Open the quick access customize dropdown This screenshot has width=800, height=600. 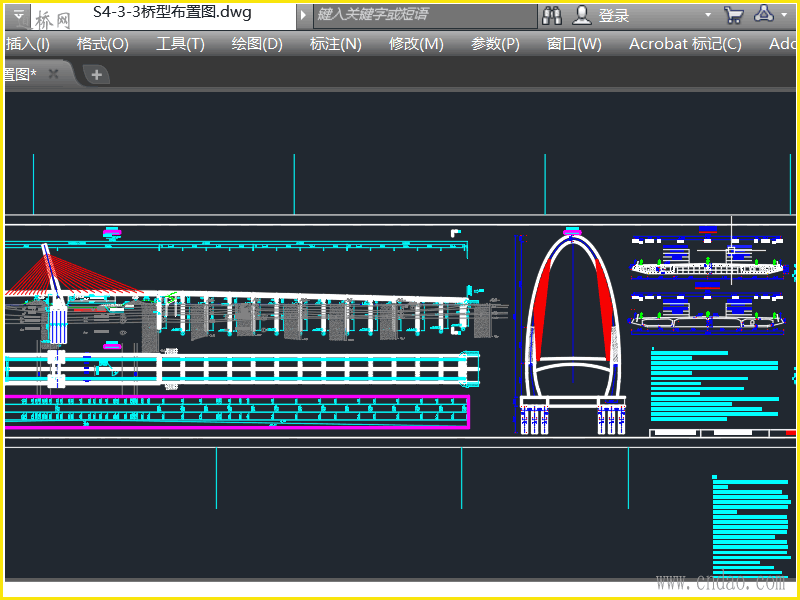click(19, 15)
